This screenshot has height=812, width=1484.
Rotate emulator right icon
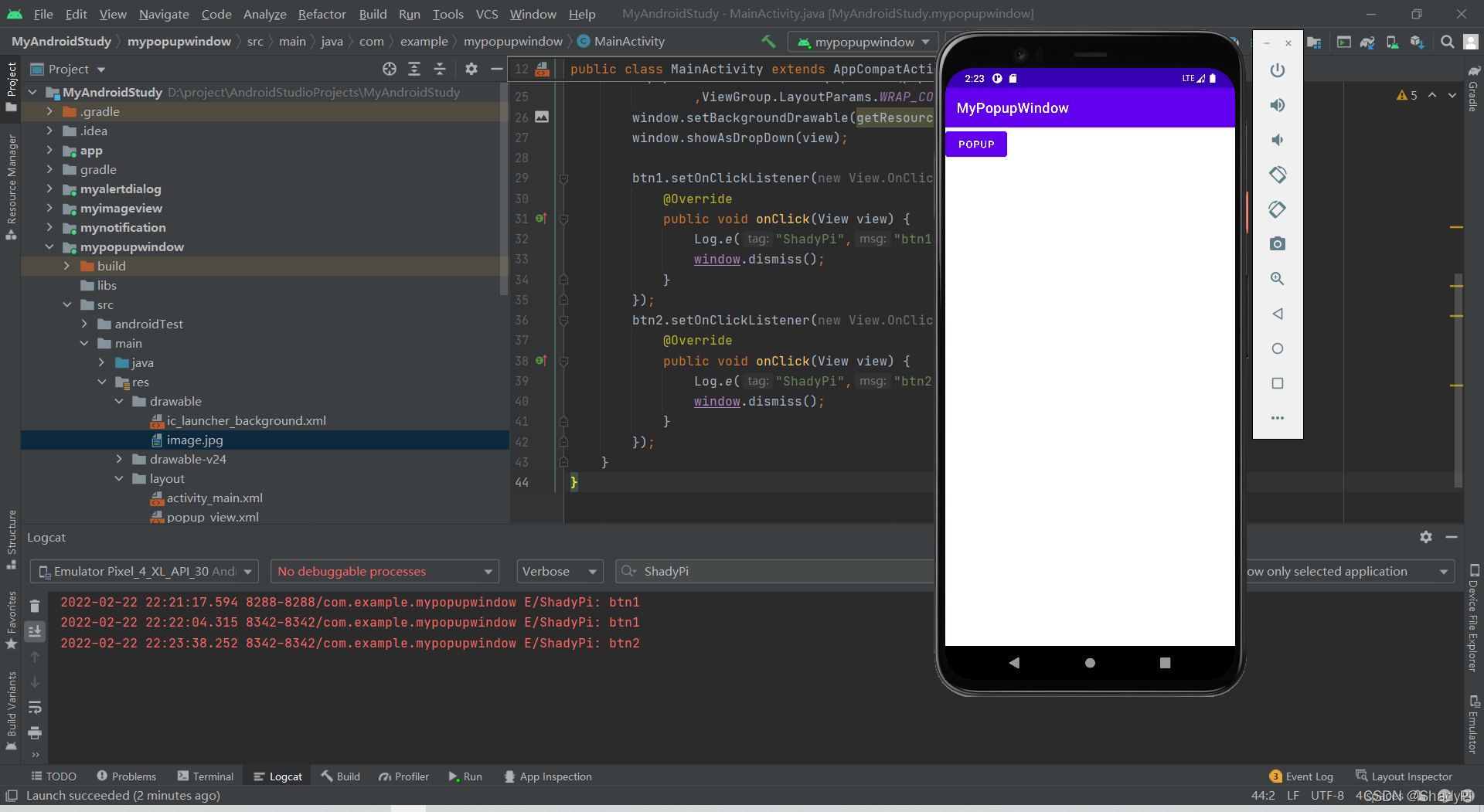point(1278,209)
